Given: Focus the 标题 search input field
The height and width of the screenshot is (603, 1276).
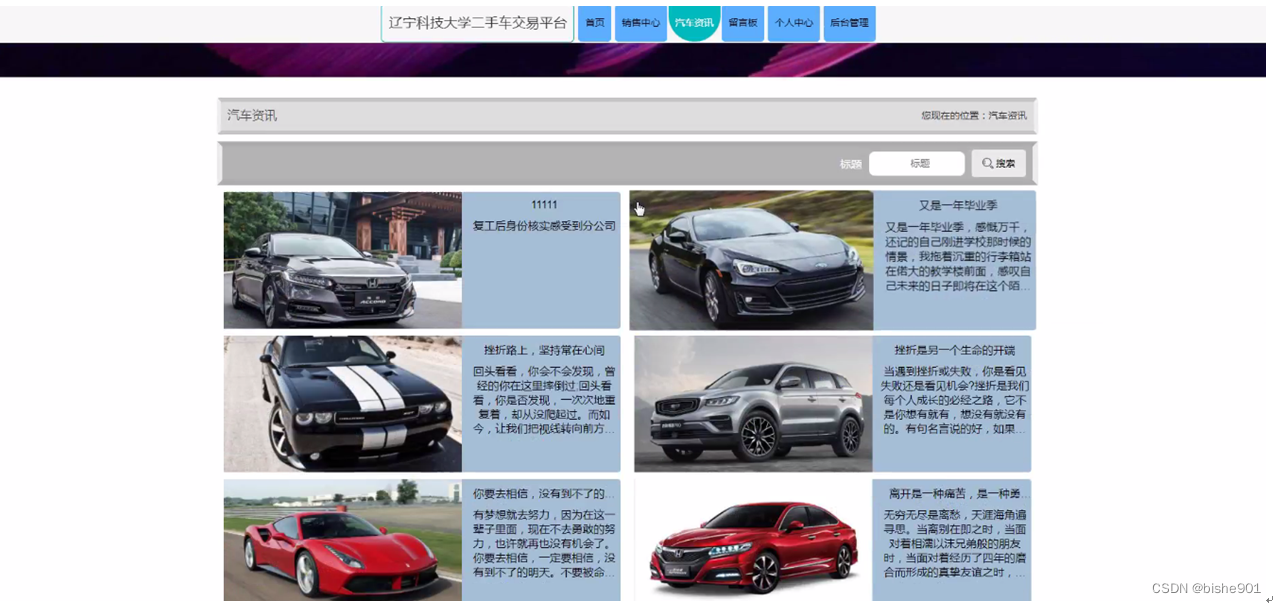Looking at the screenshot, I should coord(917,163).
